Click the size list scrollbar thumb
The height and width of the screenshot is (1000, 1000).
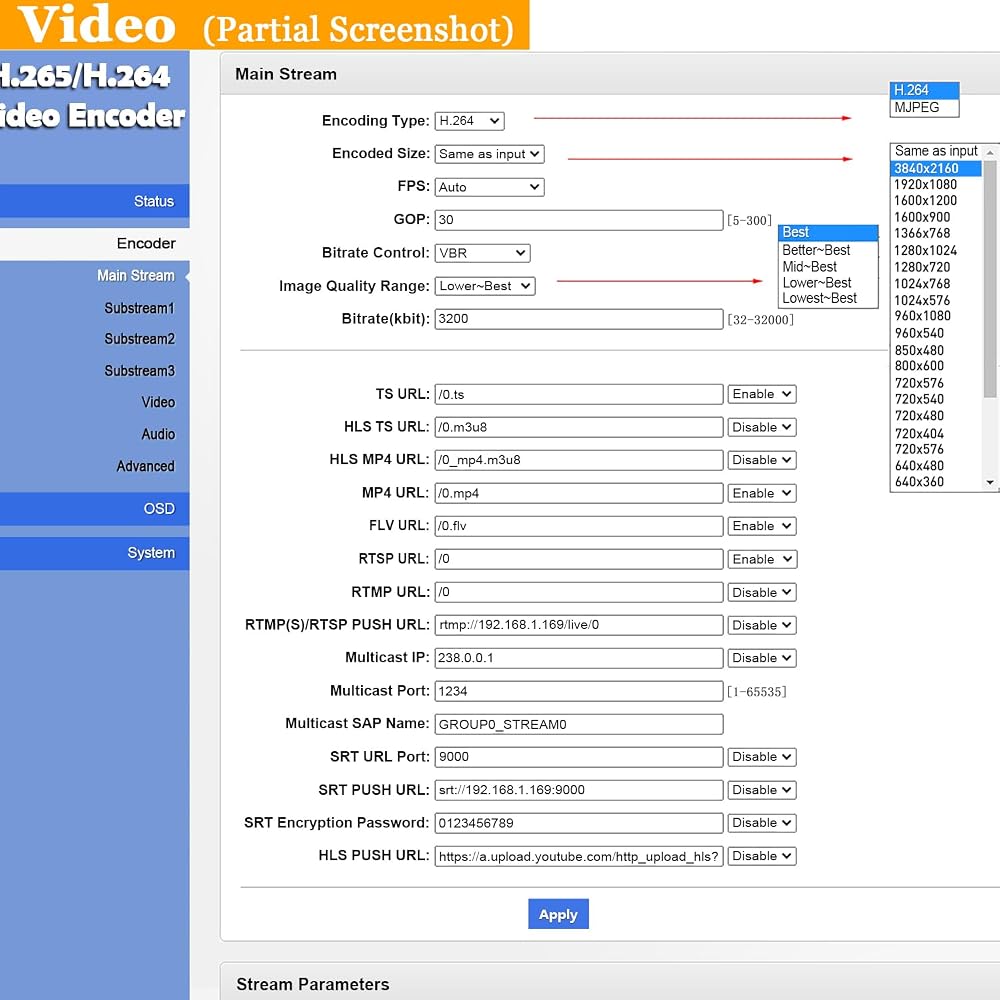[x=990, y=279]
